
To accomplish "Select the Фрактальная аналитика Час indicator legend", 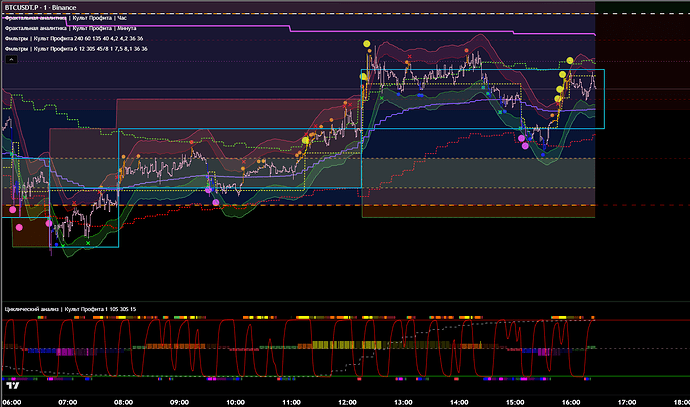I will pos(65,18).
